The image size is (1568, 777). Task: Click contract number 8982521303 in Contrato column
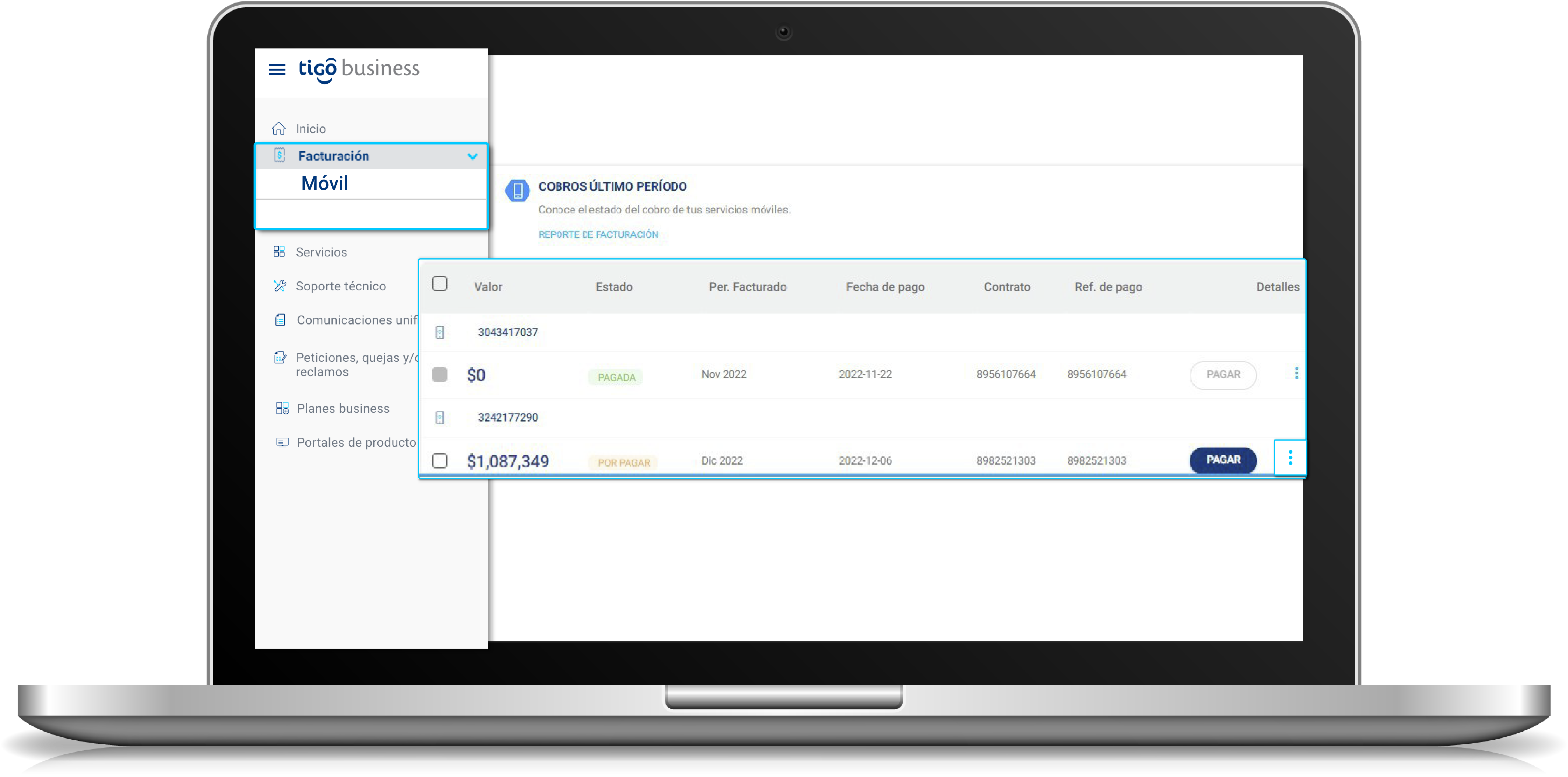tap(1006, 461)
